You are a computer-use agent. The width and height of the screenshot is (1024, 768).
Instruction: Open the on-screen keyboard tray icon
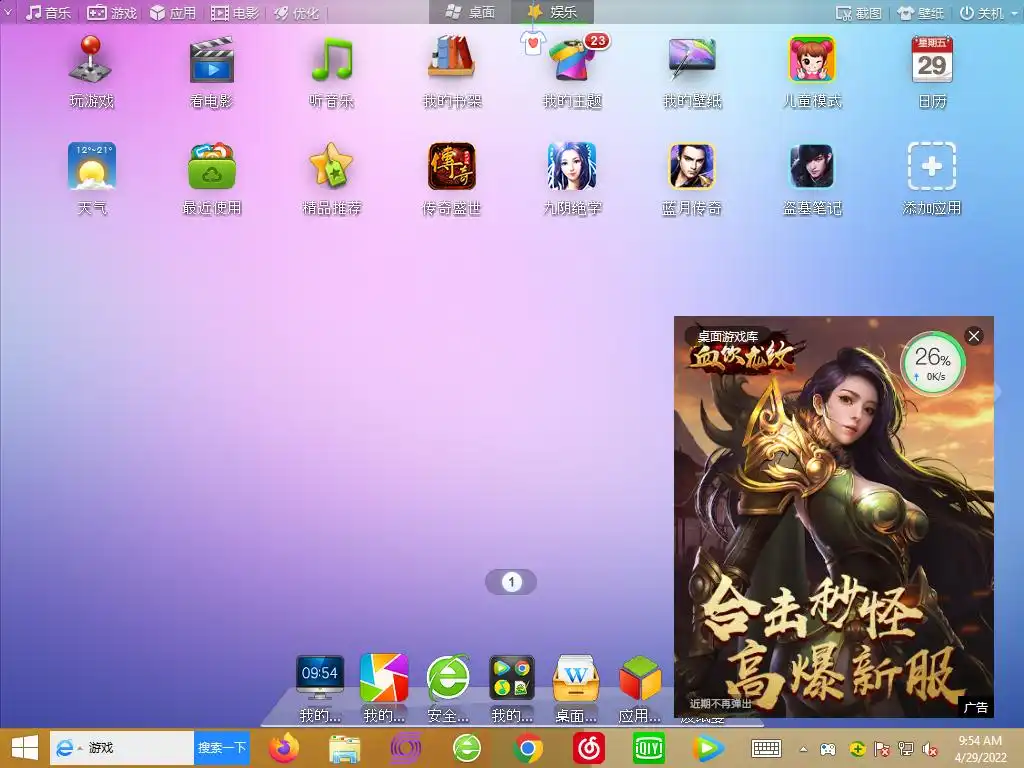click(765, 749)
